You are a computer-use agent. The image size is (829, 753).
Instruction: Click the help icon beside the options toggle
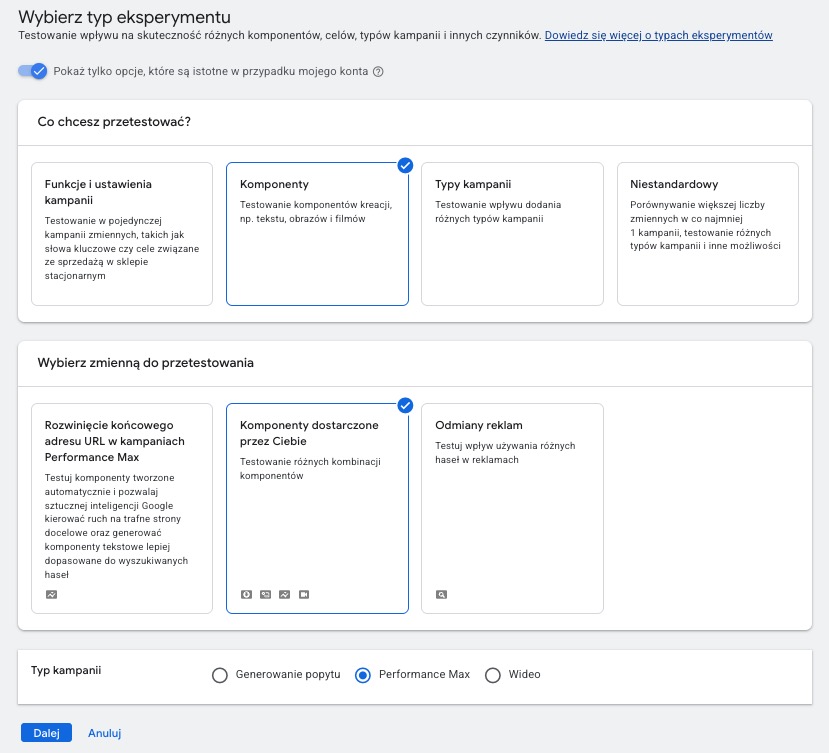point(378,72)
